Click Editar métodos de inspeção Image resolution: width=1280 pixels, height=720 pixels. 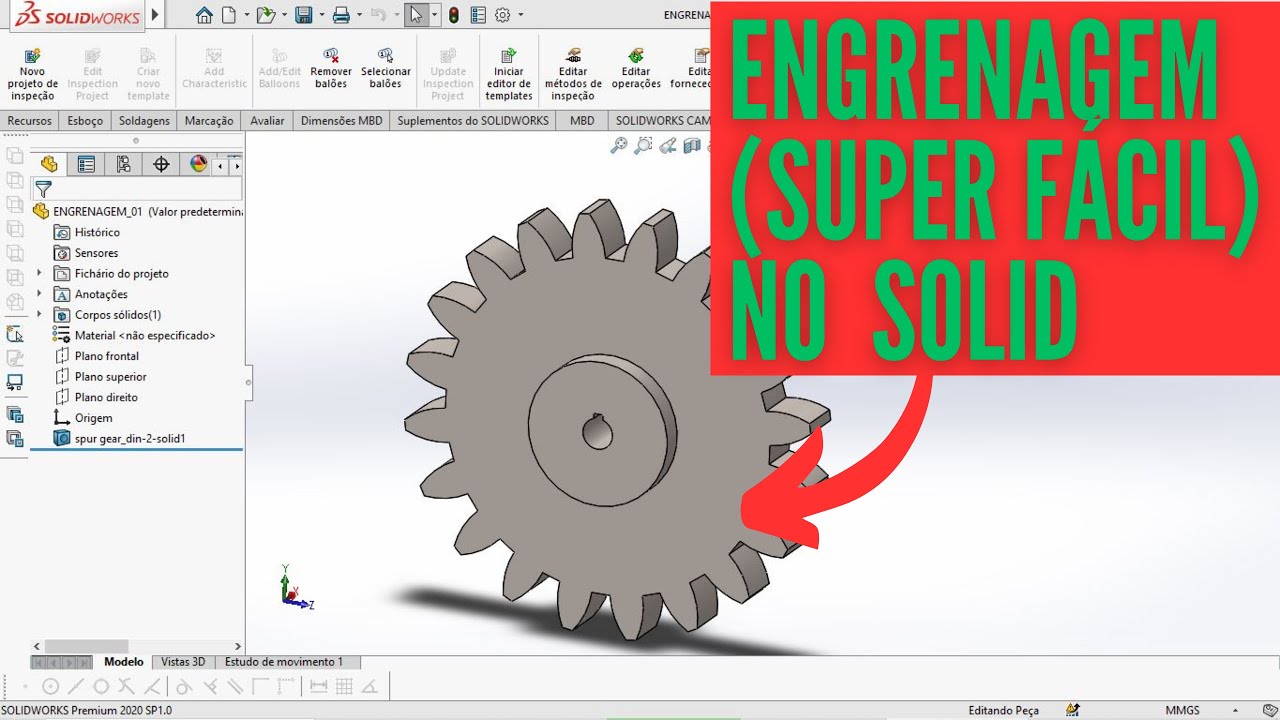[x=573, y=75]
